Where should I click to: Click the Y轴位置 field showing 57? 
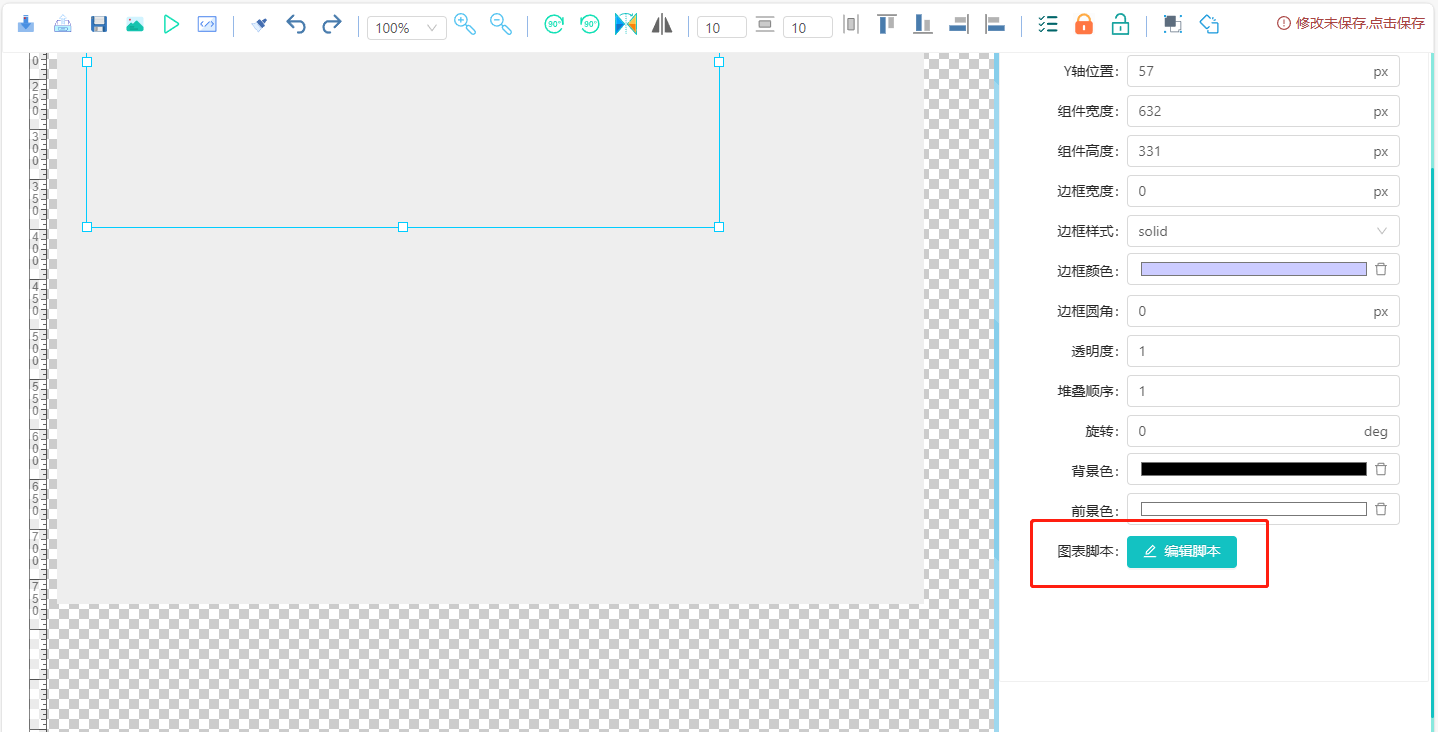pyautogui.click(x=1263, y=71)
